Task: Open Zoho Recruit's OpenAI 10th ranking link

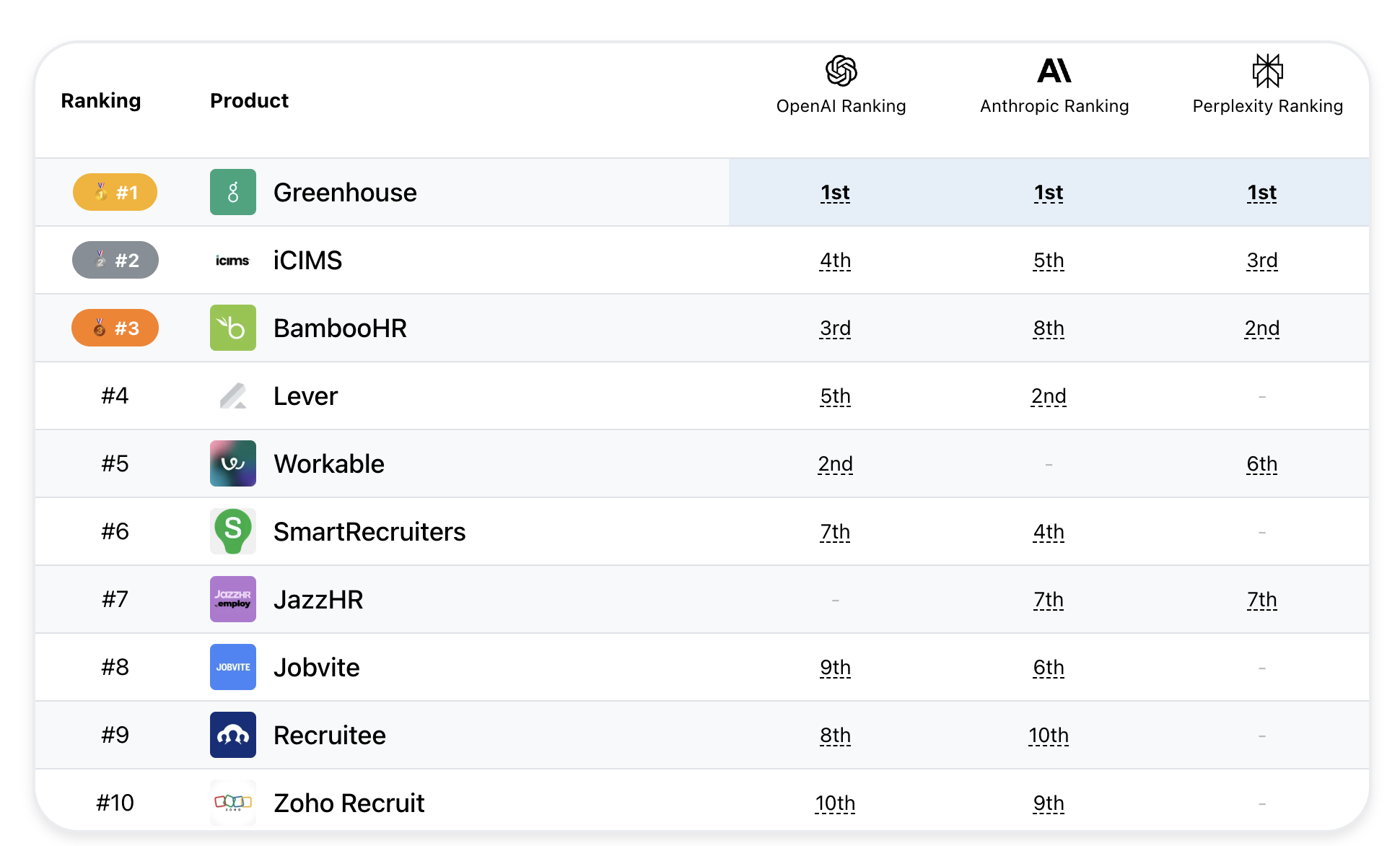Action: tap(835, 803)
